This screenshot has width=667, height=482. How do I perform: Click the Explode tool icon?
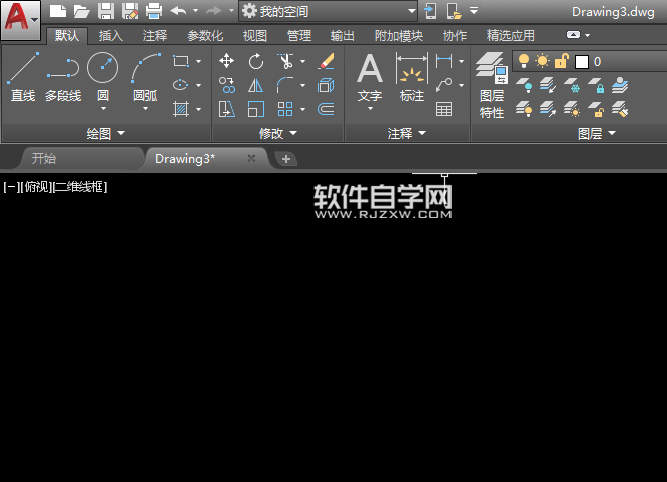point(326,85)
